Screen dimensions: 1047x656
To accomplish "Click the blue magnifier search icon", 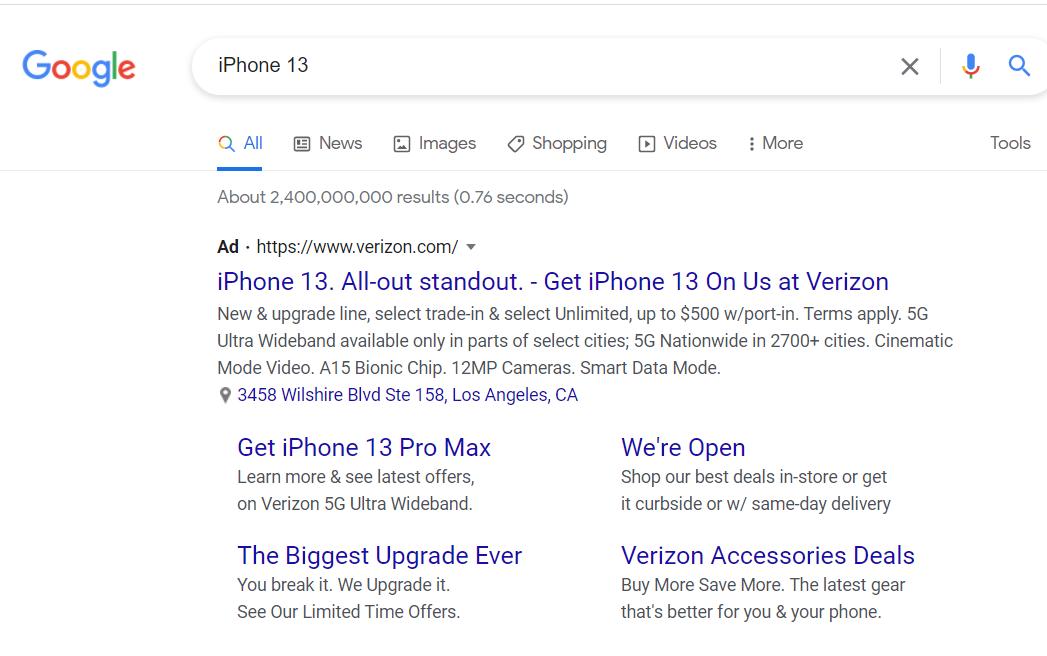I will pos(1019,66).
